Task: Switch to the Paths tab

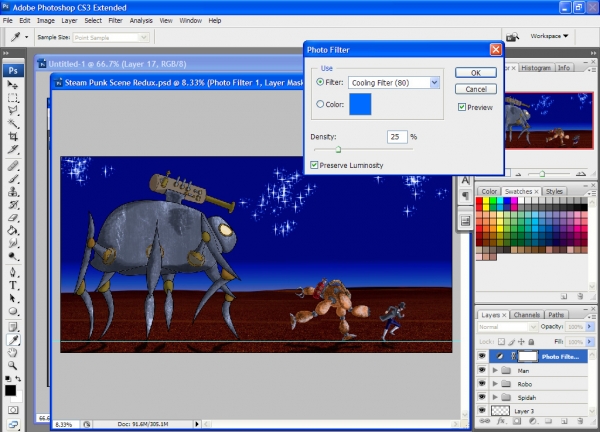Action: [556, 315]
